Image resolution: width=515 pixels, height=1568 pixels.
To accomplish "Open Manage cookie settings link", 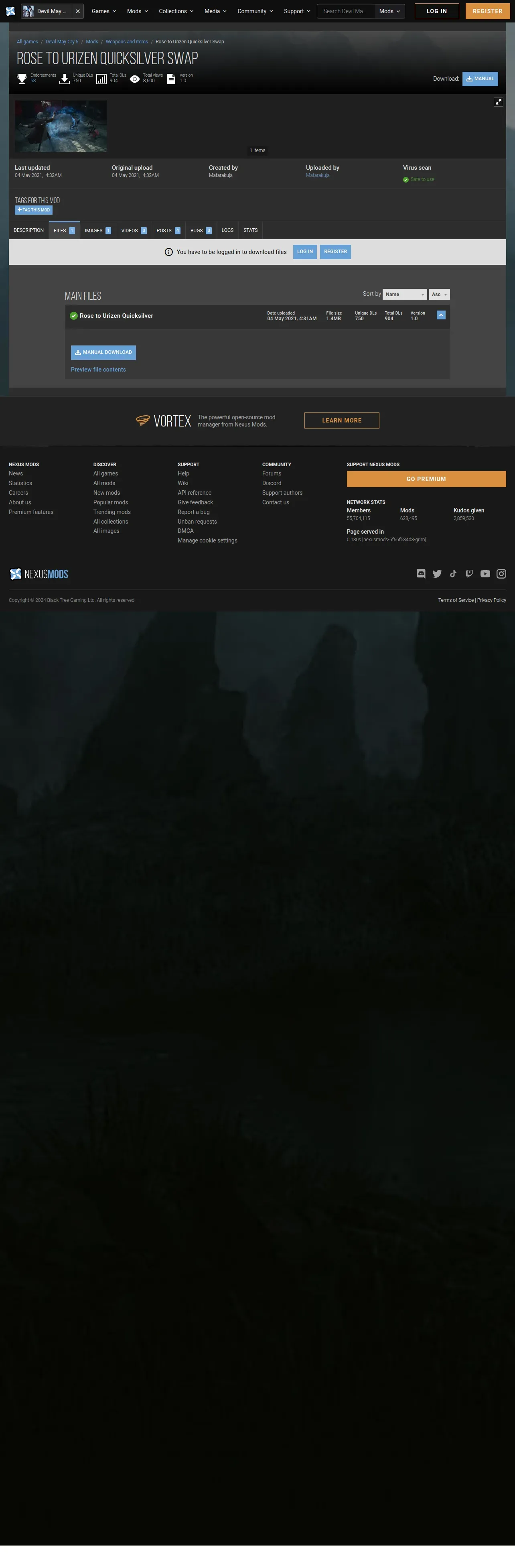I will (208, 540).
